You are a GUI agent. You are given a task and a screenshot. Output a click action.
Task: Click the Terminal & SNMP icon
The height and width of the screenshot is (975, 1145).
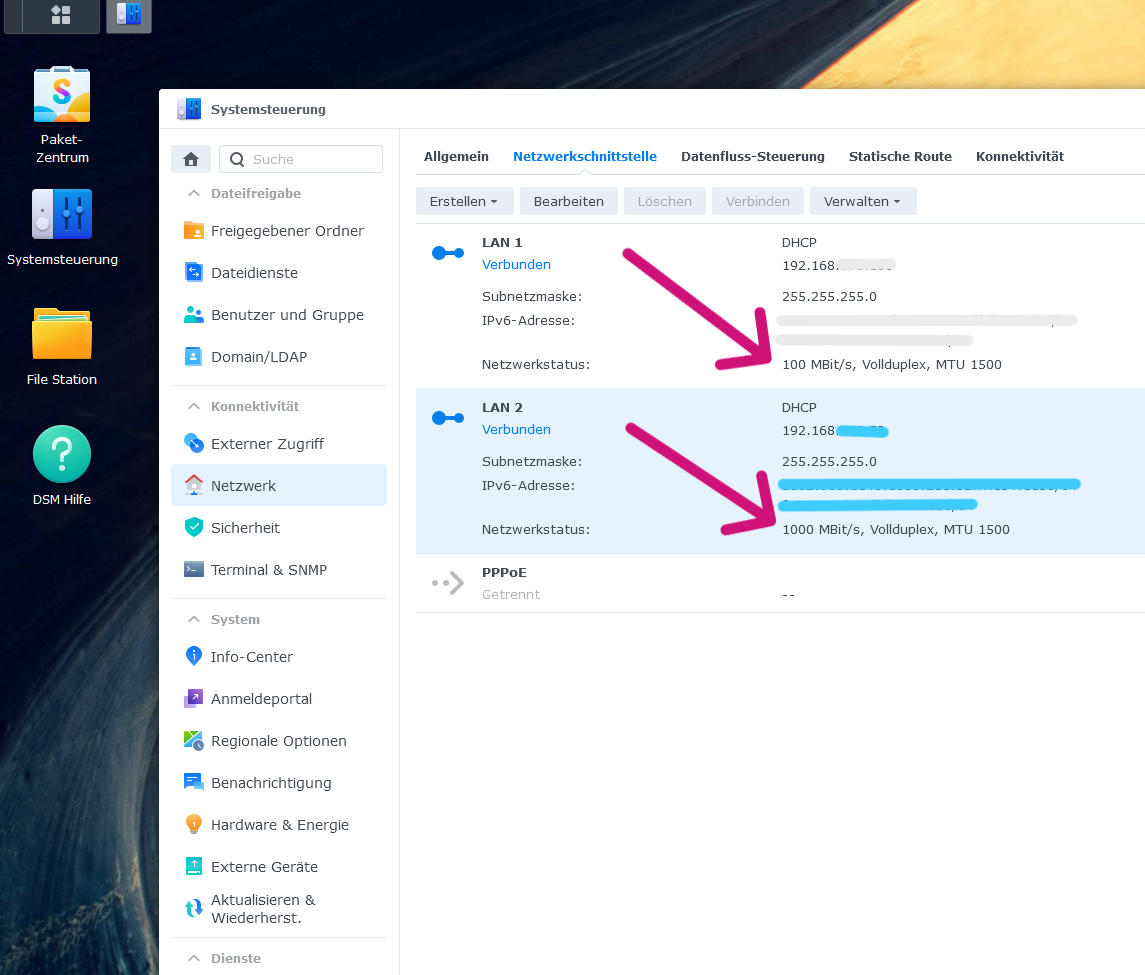point(194,570)
